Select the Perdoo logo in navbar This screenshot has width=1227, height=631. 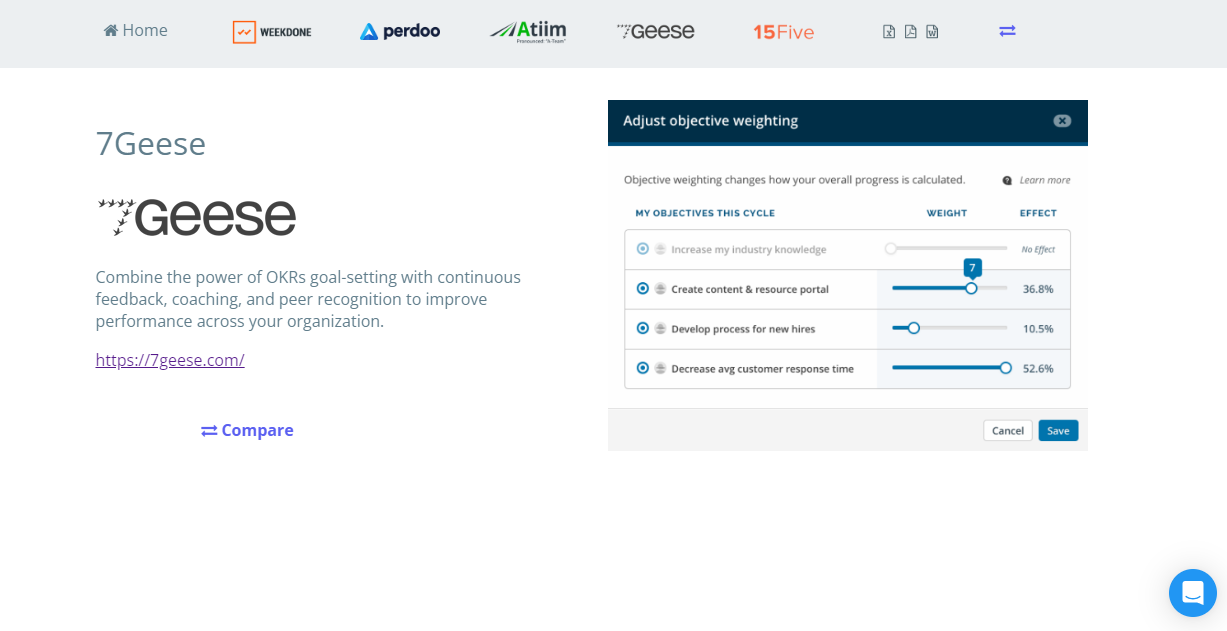pyautogui.click(x=400, y=32)
